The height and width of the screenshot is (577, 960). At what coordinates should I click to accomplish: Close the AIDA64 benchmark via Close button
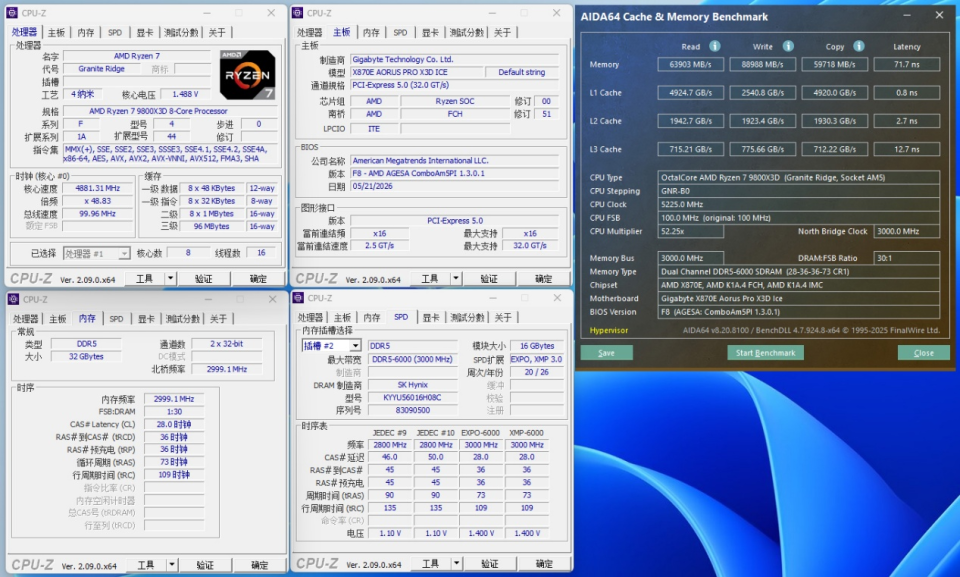(x=923, y=353)
